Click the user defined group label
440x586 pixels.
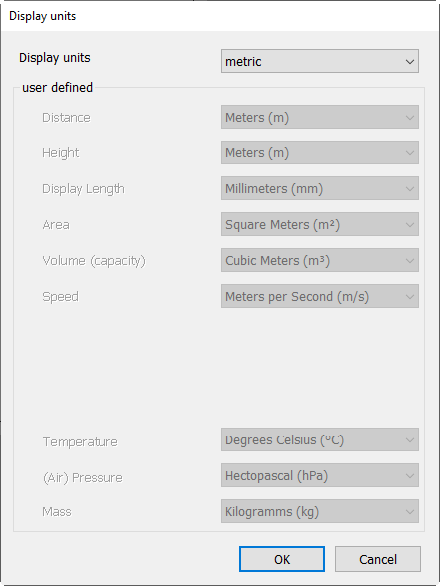57,87
